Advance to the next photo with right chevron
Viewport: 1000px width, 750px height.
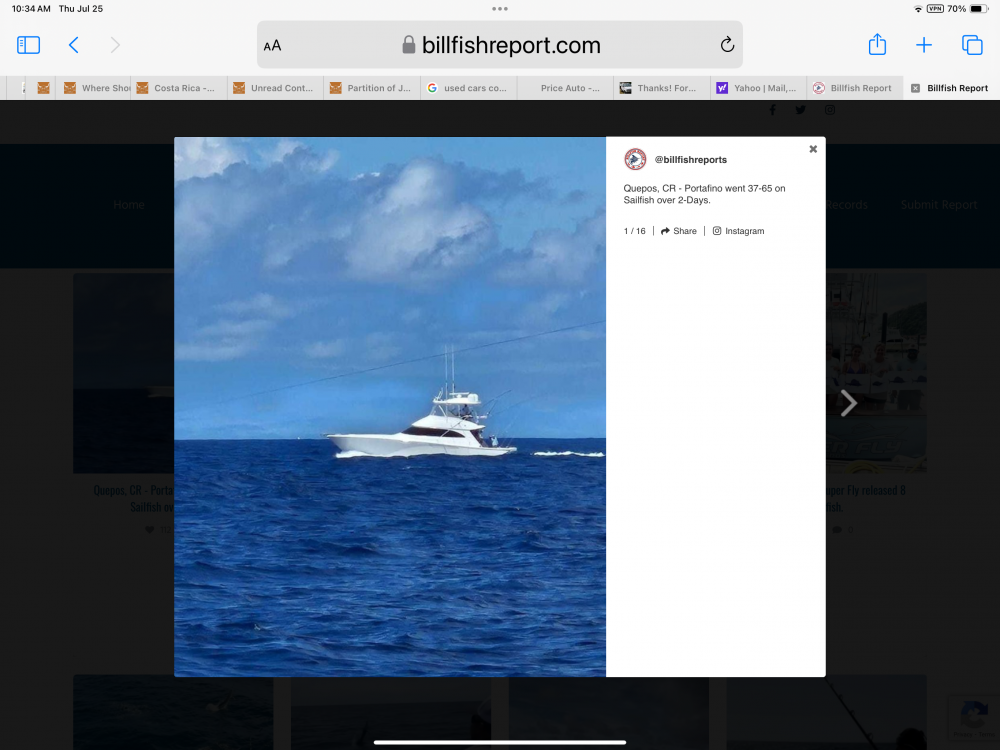click(x=848, y=403)
